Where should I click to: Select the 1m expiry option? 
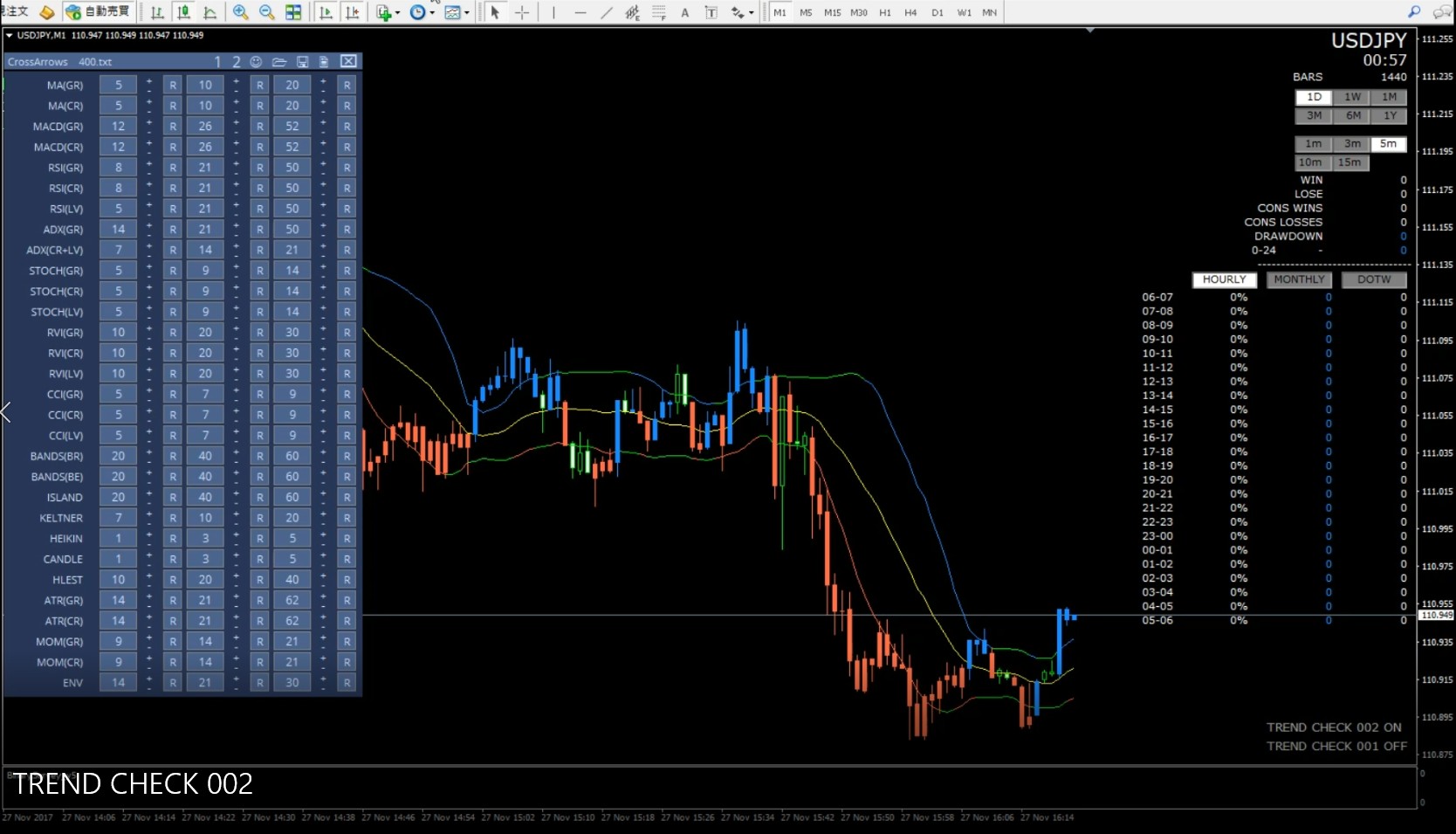[x=1314, y=144]
